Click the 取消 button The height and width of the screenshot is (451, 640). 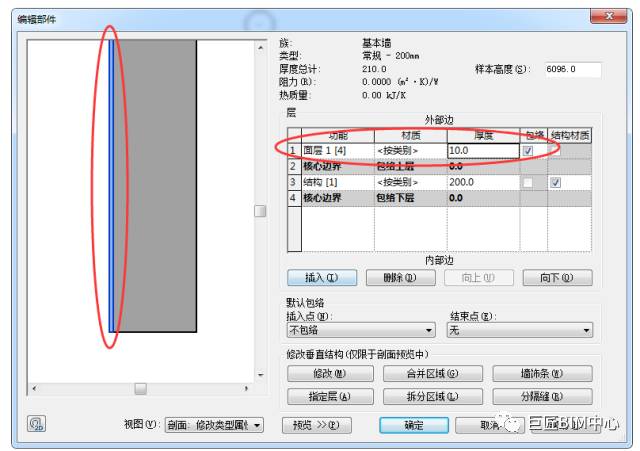point(489,425)
